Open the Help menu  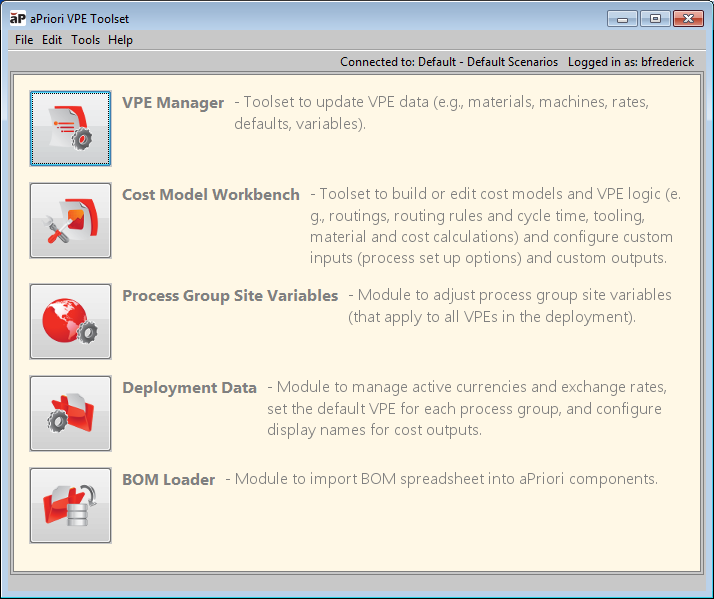[x=120, y=40]
